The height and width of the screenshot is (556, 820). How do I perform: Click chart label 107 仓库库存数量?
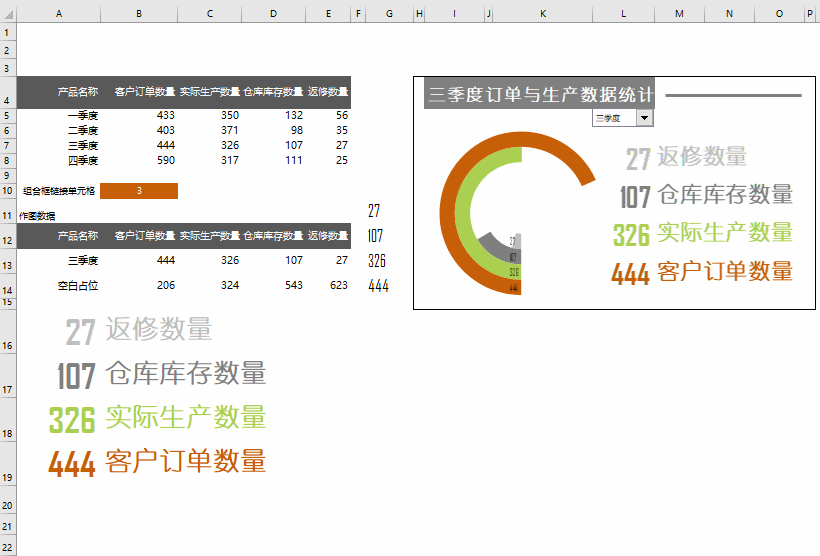click(706, 196)
